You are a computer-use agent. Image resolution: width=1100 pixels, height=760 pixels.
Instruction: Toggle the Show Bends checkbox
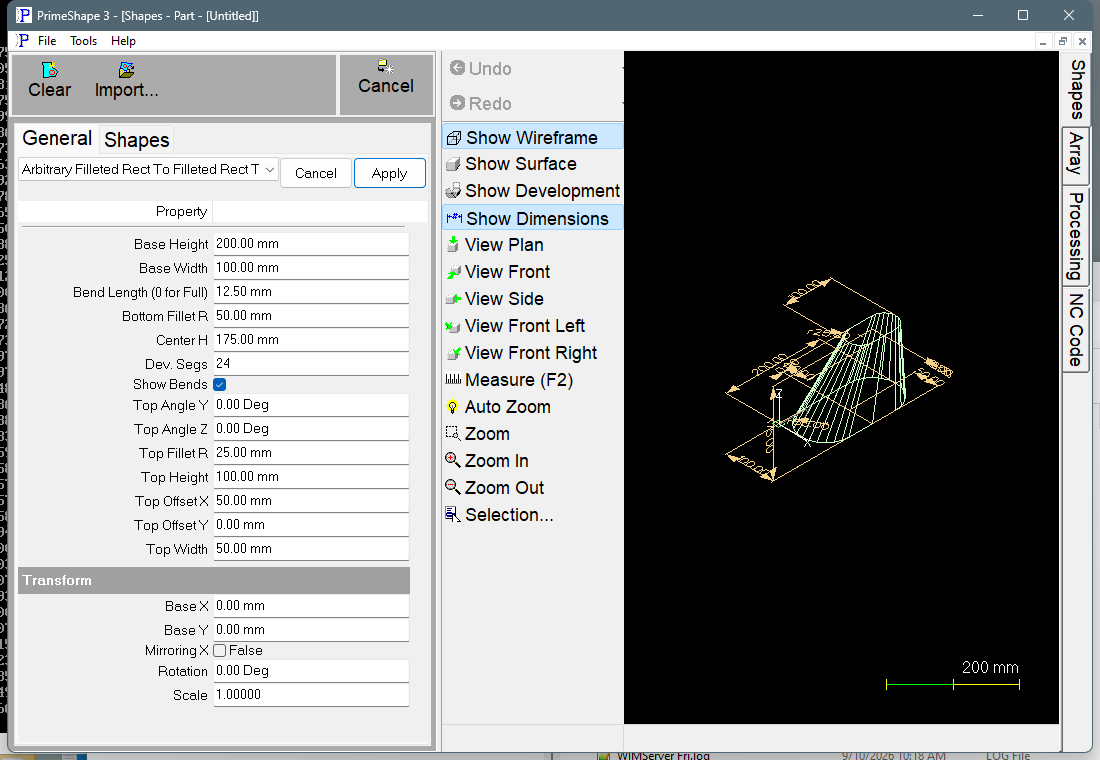click(220, 385)
